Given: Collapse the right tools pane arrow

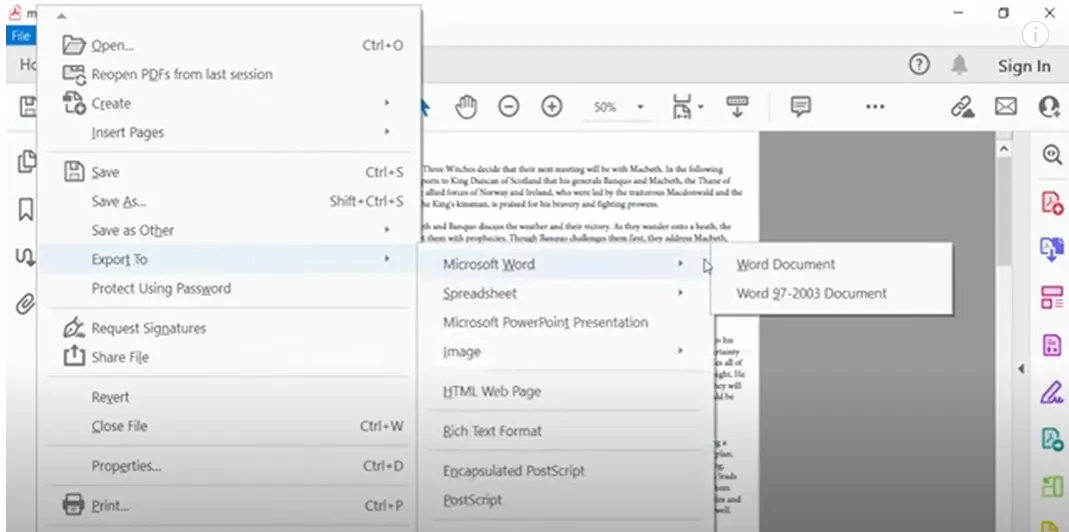Looking at the screenshot, I should [x=1021, y=369].
